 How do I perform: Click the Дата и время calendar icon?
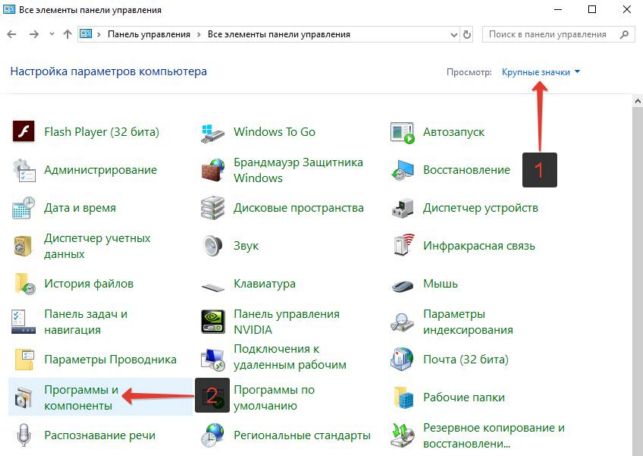(23, 208)
